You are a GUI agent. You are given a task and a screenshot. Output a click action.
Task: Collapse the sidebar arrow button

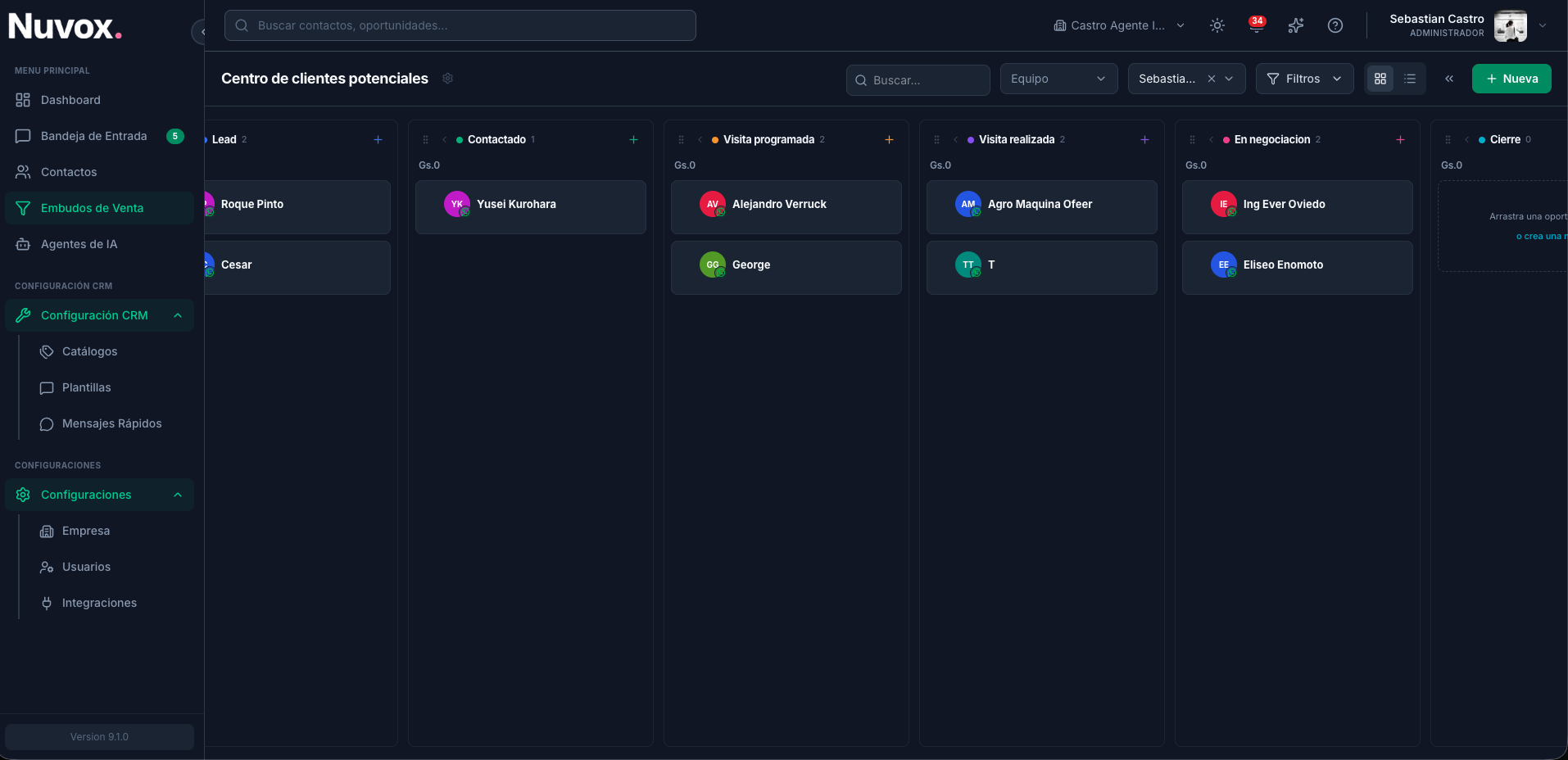(x=199, y=32)
